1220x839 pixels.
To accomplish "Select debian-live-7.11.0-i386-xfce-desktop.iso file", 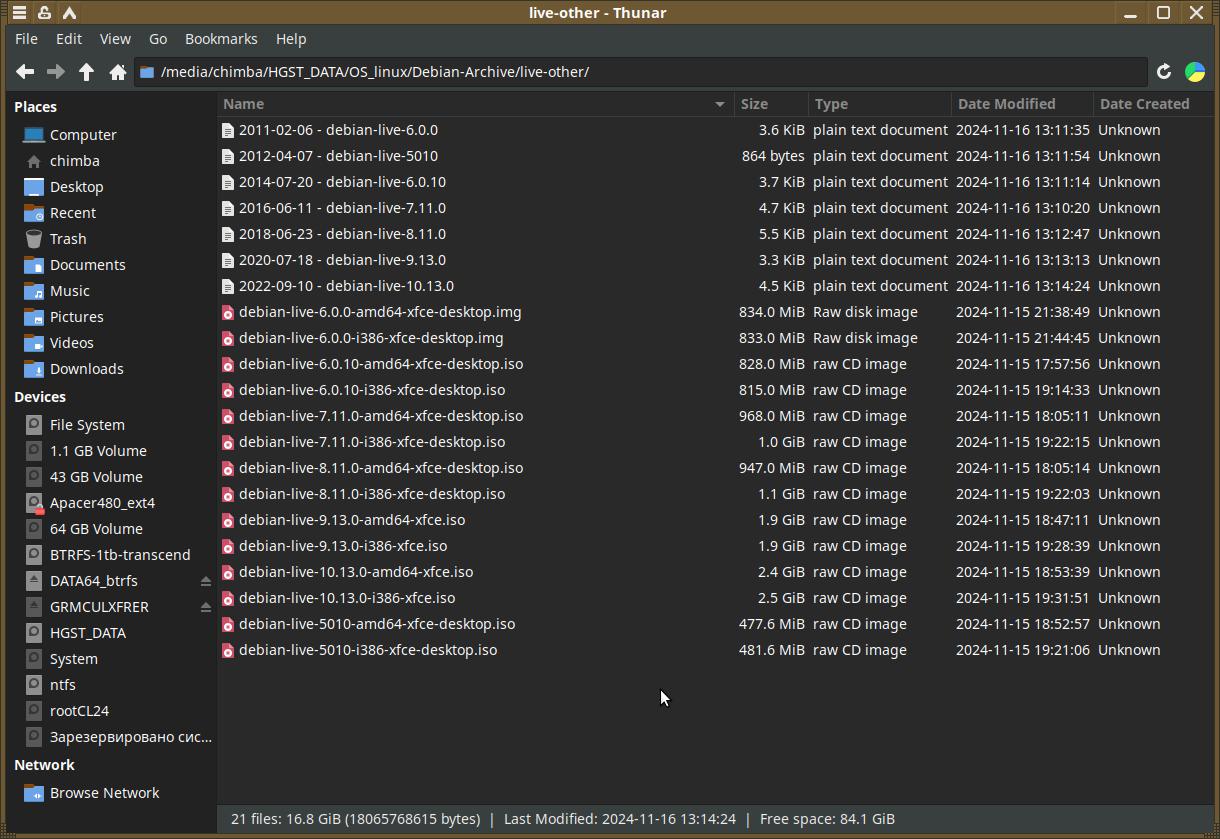I will [372, 442].
